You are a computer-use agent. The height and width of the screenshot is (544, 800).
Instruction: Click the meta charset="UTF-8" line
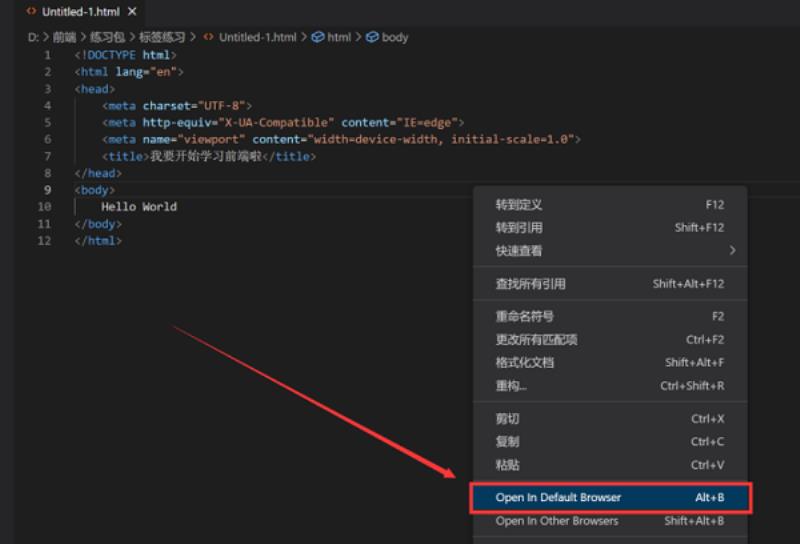click(177, 106)
